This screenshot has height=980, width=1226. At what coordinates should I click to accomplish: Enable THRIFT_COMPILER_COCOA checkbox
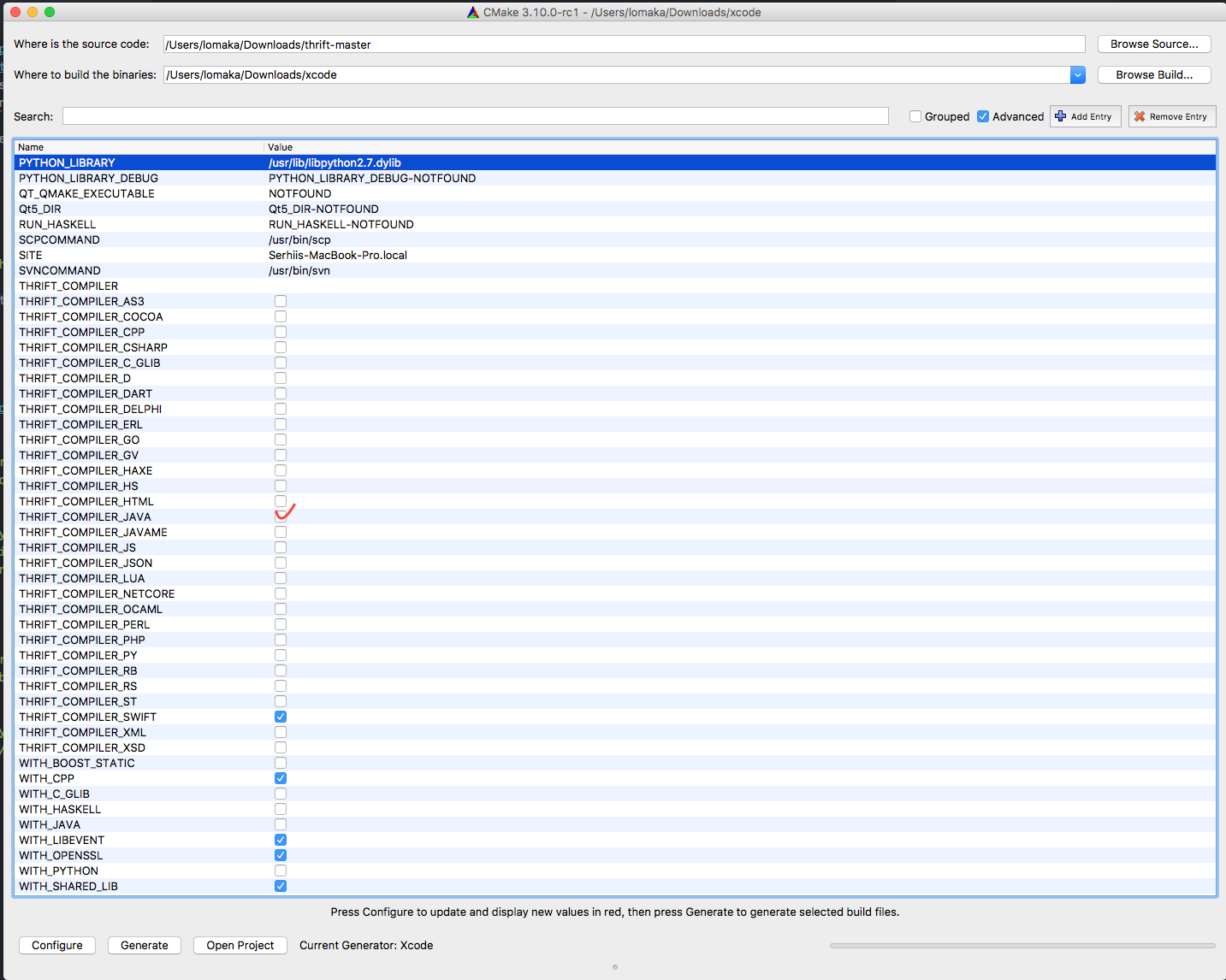click(281, 316)
